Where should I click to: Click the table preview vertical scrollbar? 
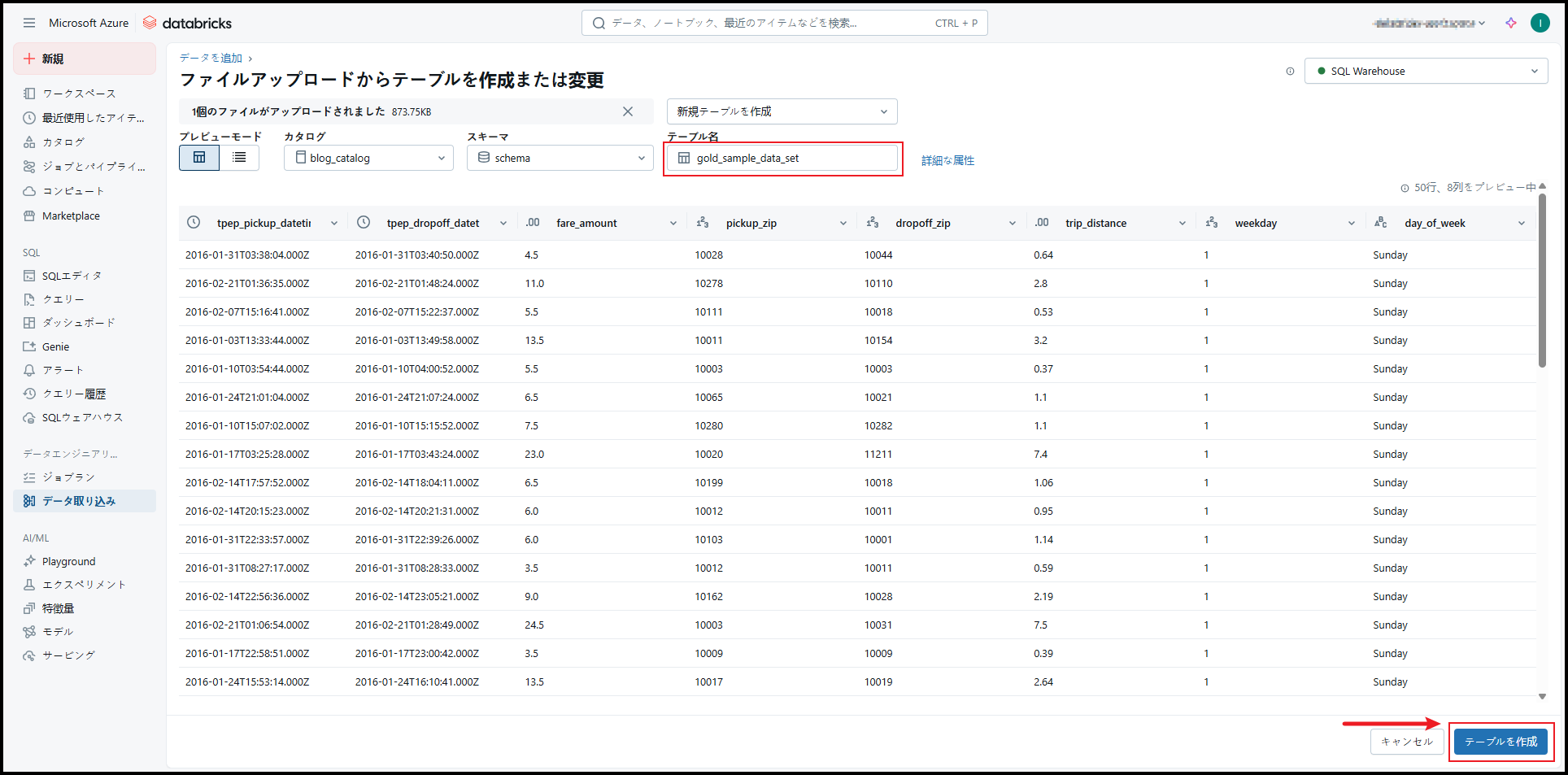point(1542,285)
